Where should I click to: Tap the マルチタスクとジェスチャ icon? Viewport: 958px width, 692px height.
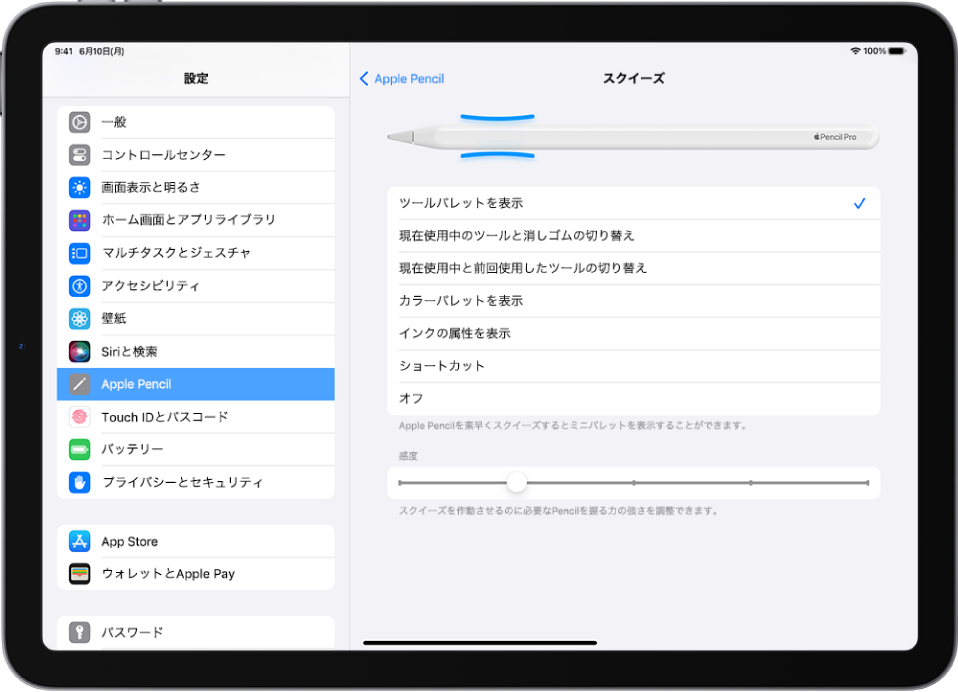(79, 253)
